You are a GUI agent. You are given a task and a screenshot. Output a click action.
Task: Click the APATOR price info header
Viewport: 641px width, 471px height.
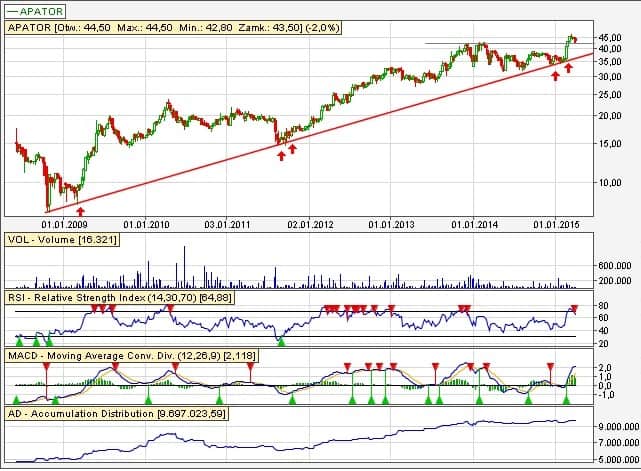tap(174, 28)
